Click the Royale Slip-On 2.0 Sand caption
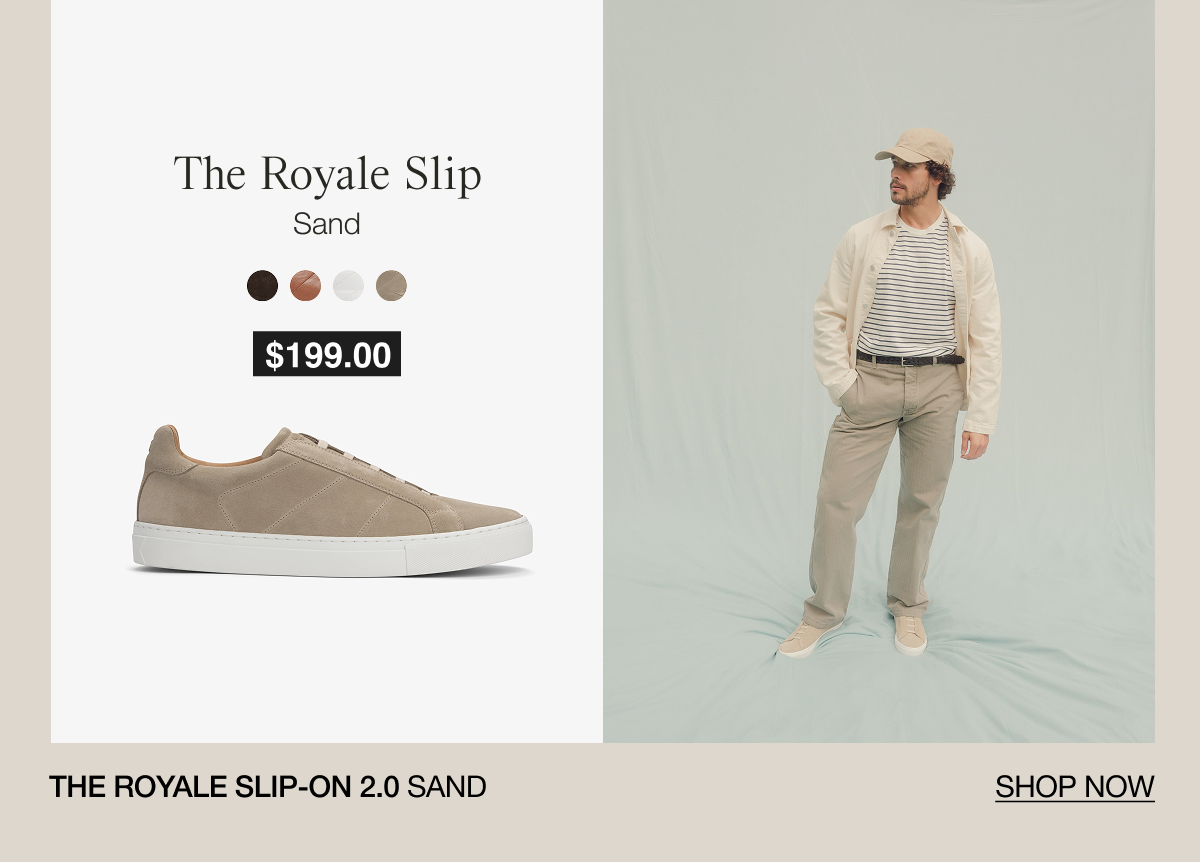 268,787
